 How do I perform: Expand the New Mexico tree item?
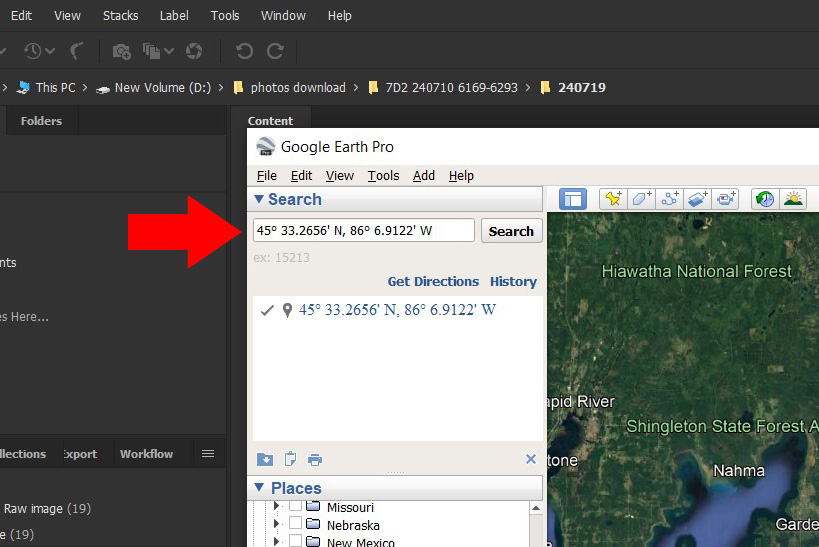point(276,541)
